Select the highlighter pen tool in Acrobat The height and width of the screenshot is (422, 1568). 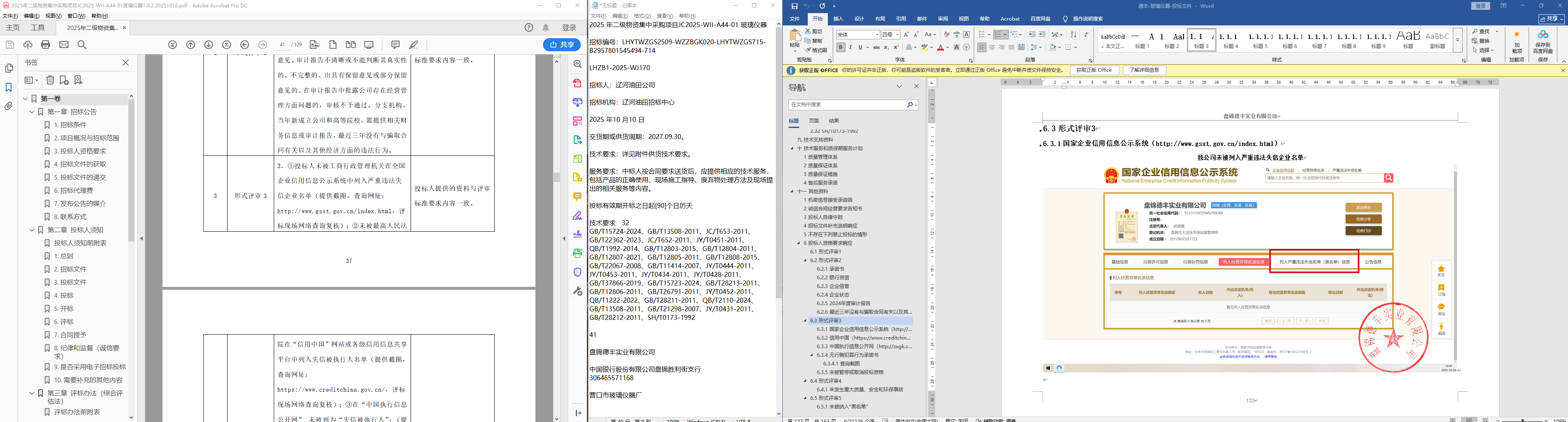coord(414,44)
